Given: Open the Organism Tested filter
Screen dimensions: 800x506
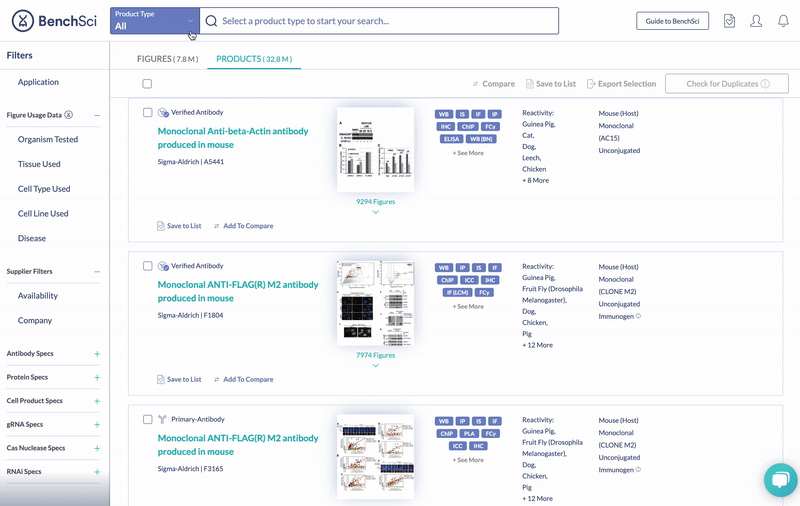Looking at the screenshot, I should coord(48,139).
